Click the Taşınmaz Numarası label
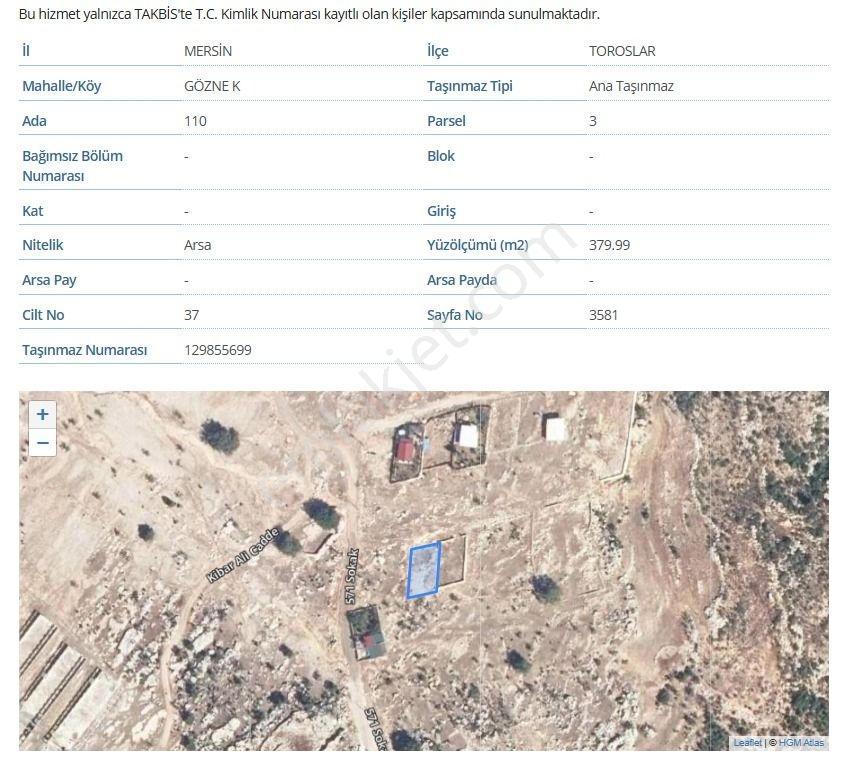Image resolution: width=855 pixels, height=757 pixels. tap(85, 350)
